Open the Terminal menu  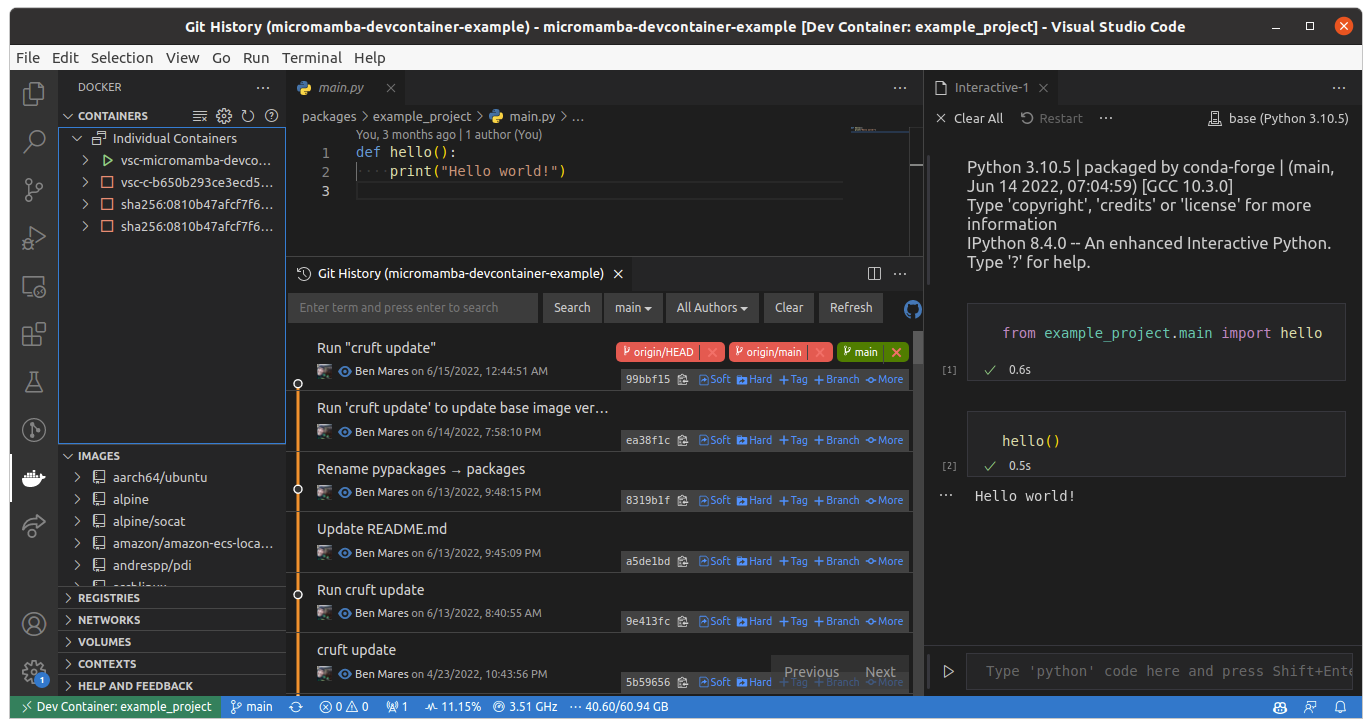312,58
